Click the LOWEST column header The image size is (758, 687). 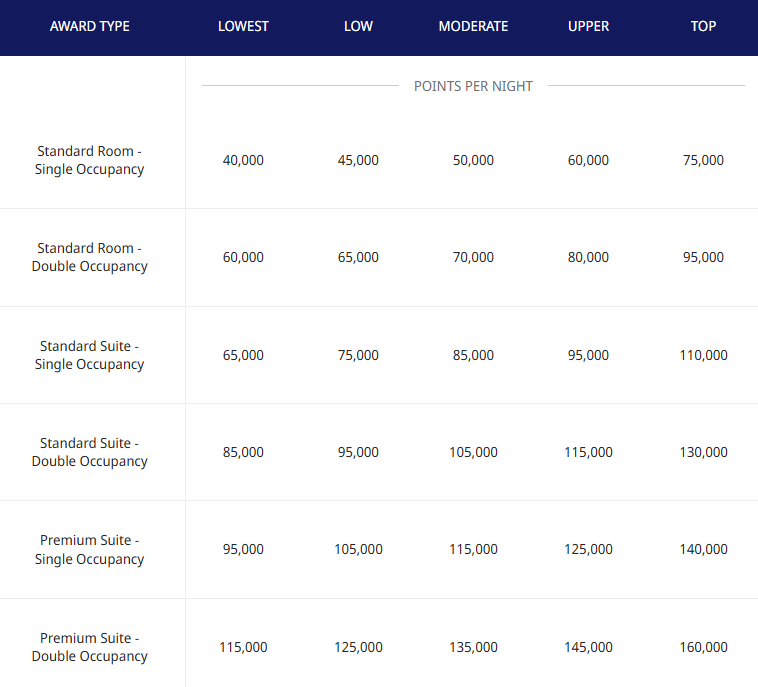click(243, 26)
